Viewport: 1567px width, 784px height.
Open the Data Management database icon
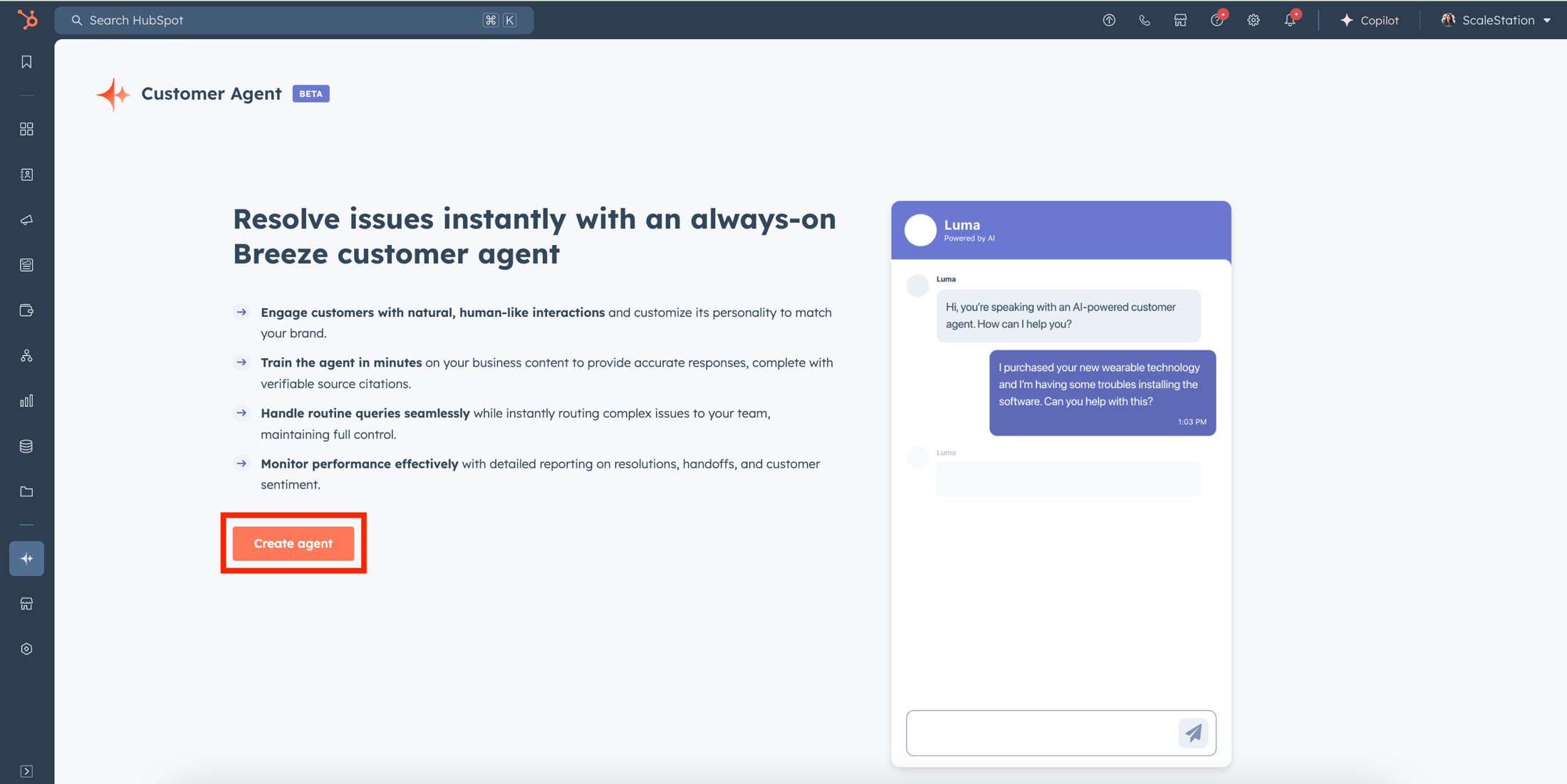tap(26, 446)
